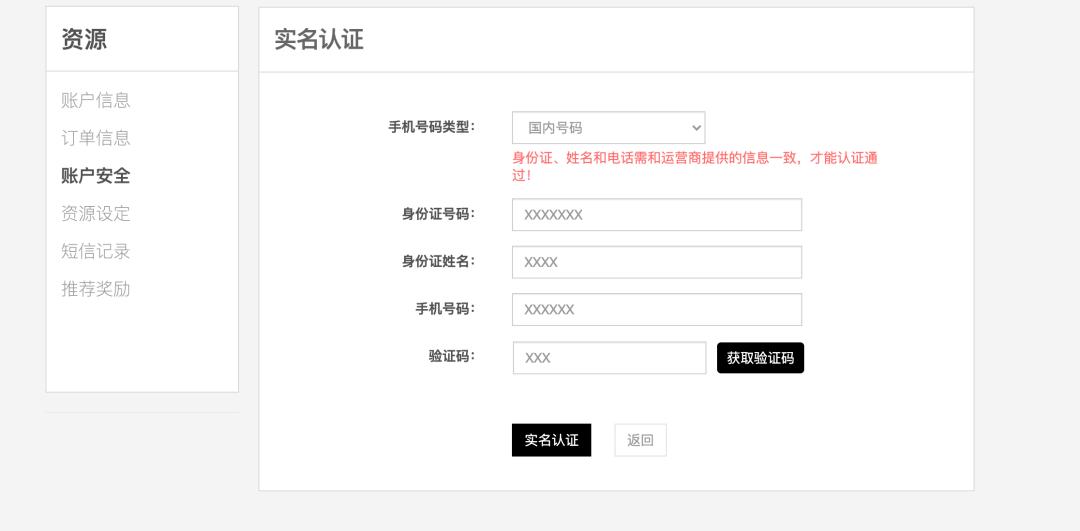This screenshot has height=531, width=1080.
Task: Expand the 国内号码 phone type dropdown
Action: pyautogui.click(x=608, y=128)
